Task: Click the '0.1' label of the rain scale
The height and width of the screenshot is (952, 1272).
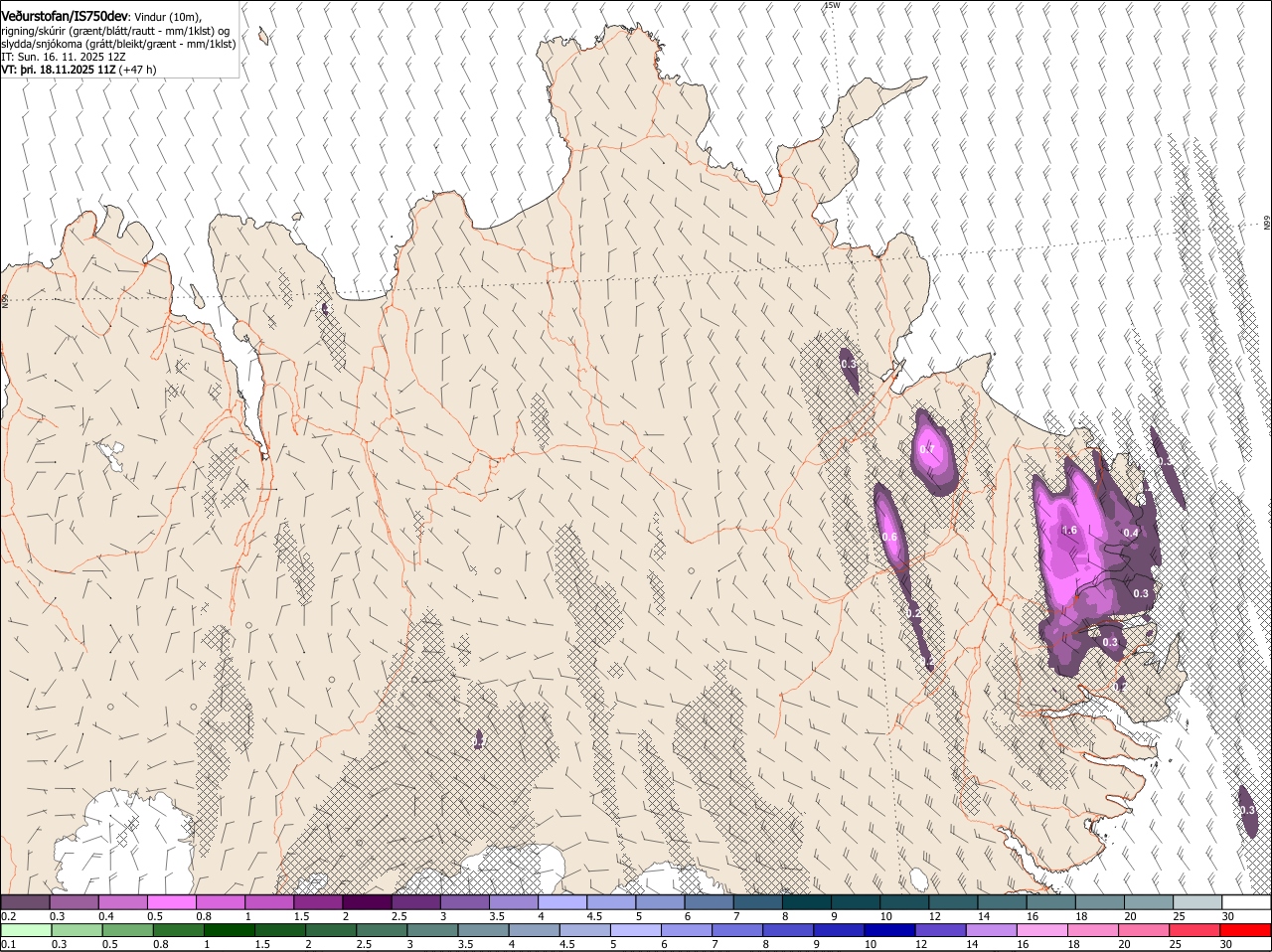Action: tap(8, 944)
